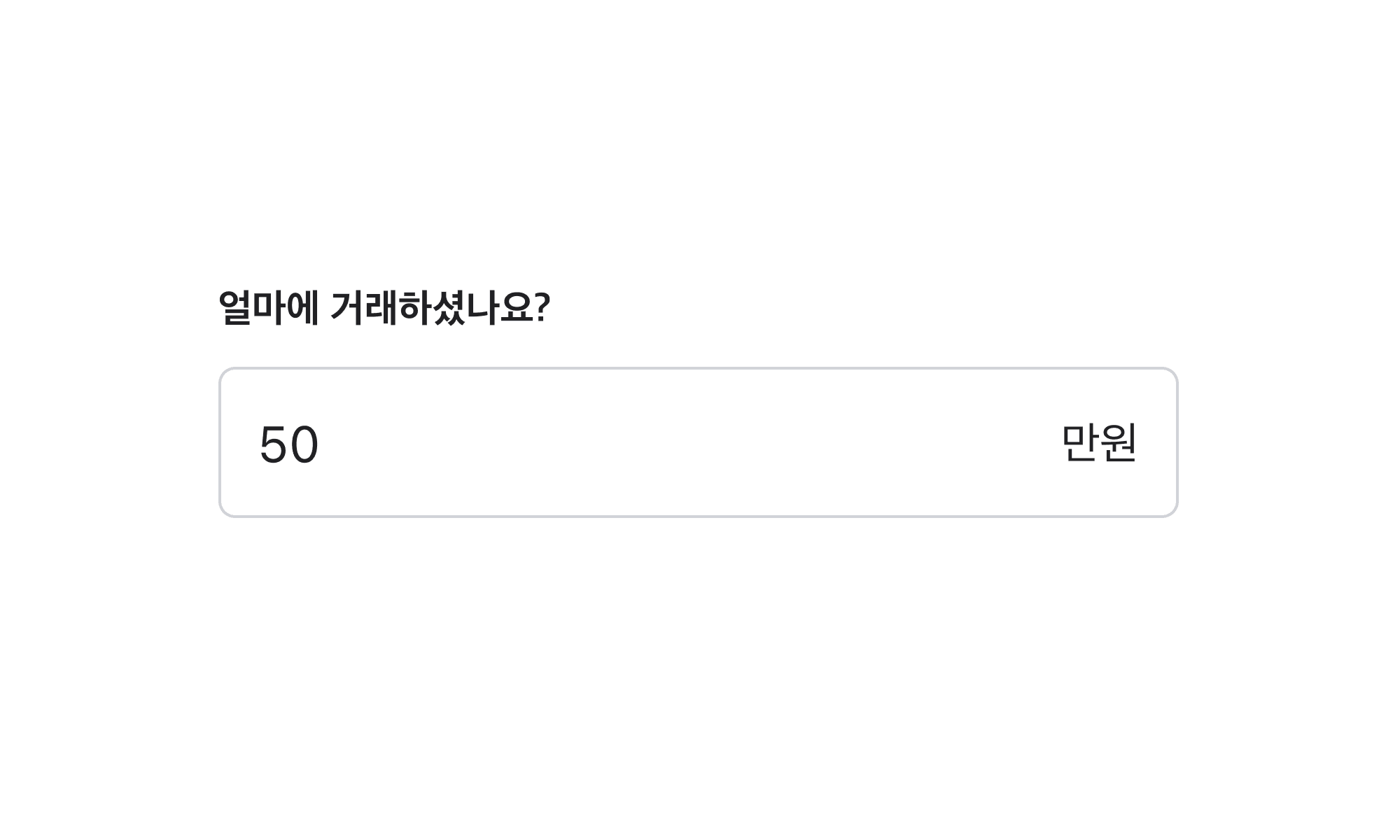The image size is (1400, 840).
Task: Click the value 50 in the field
Action: (288, 444)
